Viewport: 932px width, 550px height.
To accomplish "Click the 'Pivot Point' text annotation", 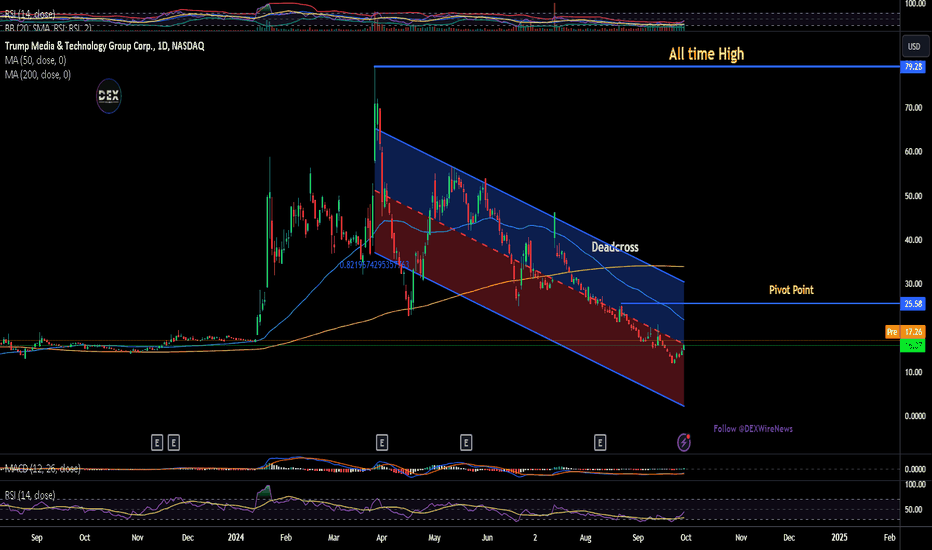I will pyautogui.click(x=791, y=290).
